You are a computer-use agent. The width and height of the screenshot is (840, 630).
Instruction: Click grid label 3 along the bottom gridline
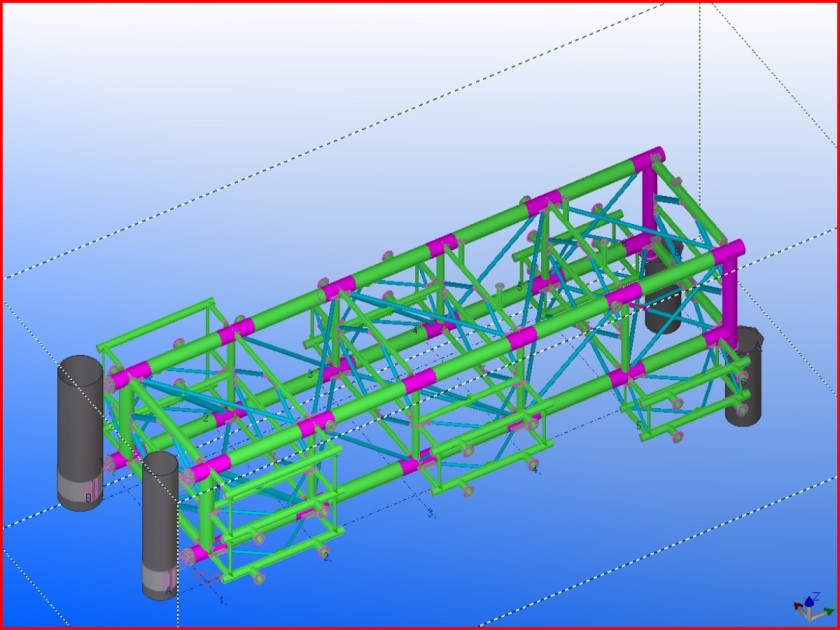click(x=430, y=513)
